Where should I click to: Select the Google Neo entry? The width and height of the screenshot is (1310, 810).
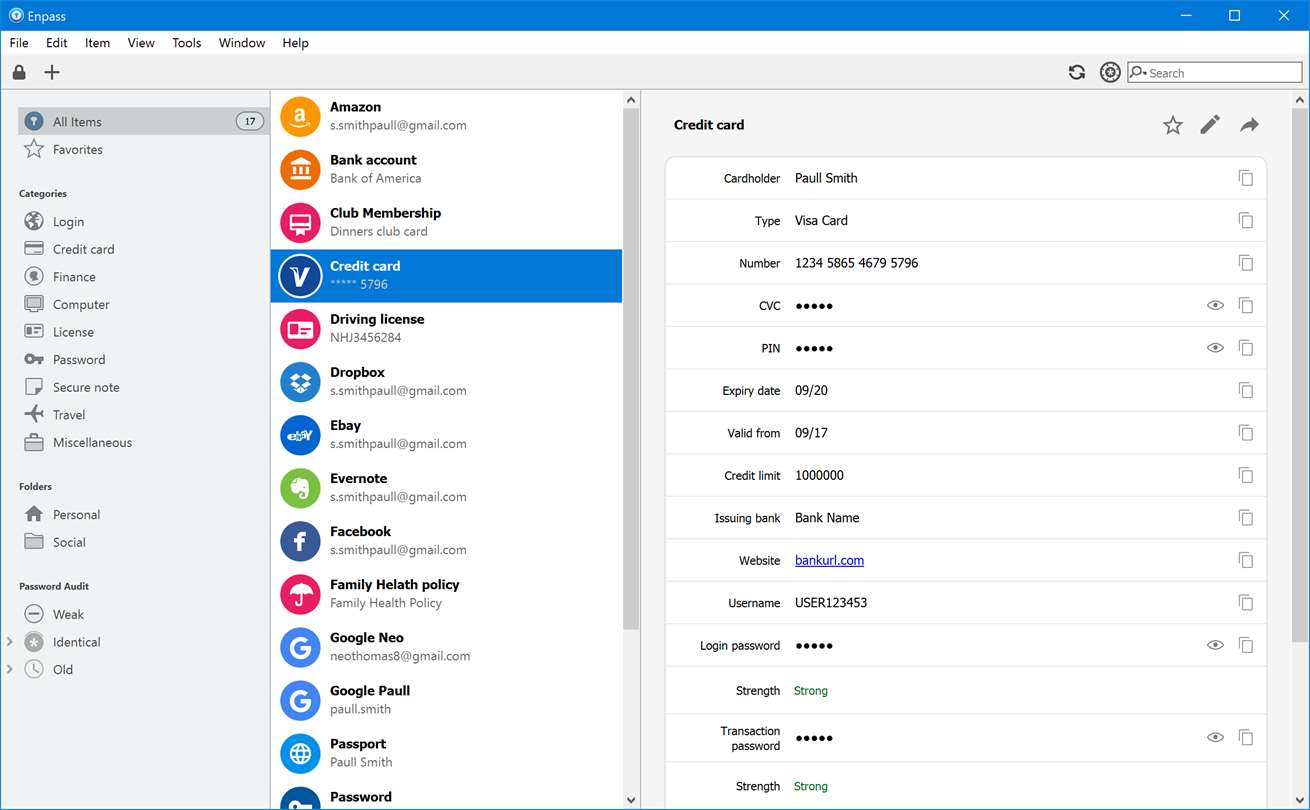click(x=446, y=647)
